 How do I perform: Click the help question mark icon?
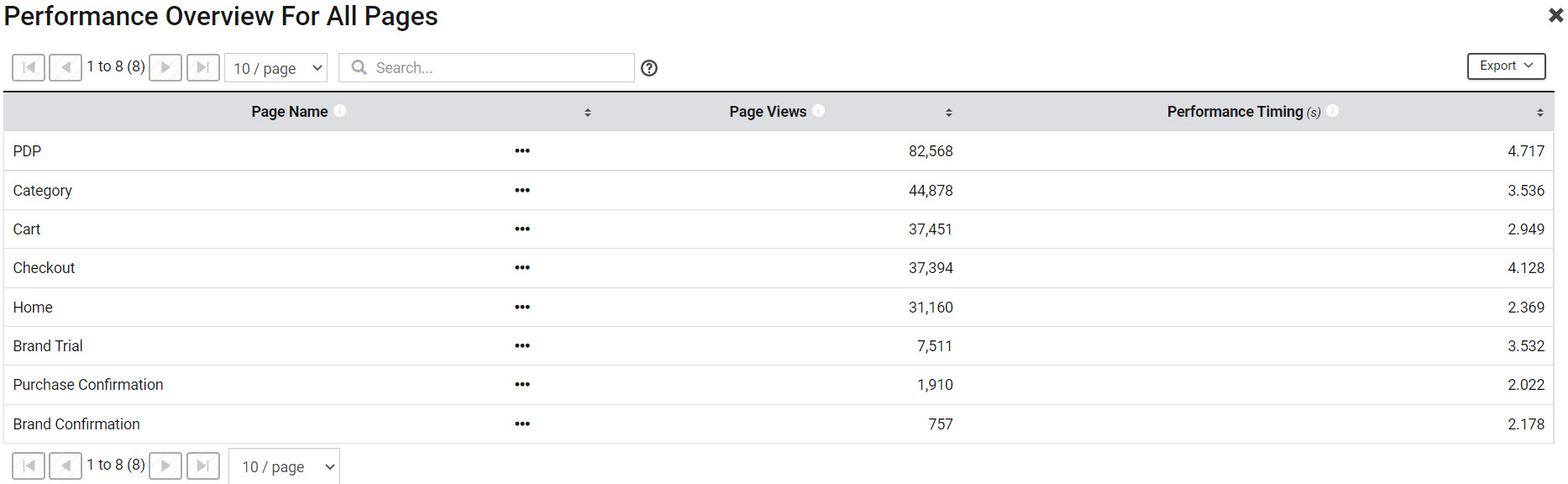(649, 68)
